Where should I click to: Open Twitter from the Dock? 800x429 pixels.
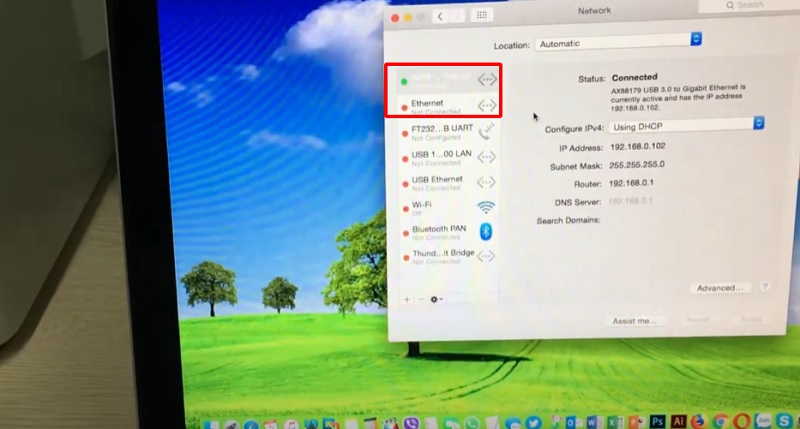[x=533, y=423]
